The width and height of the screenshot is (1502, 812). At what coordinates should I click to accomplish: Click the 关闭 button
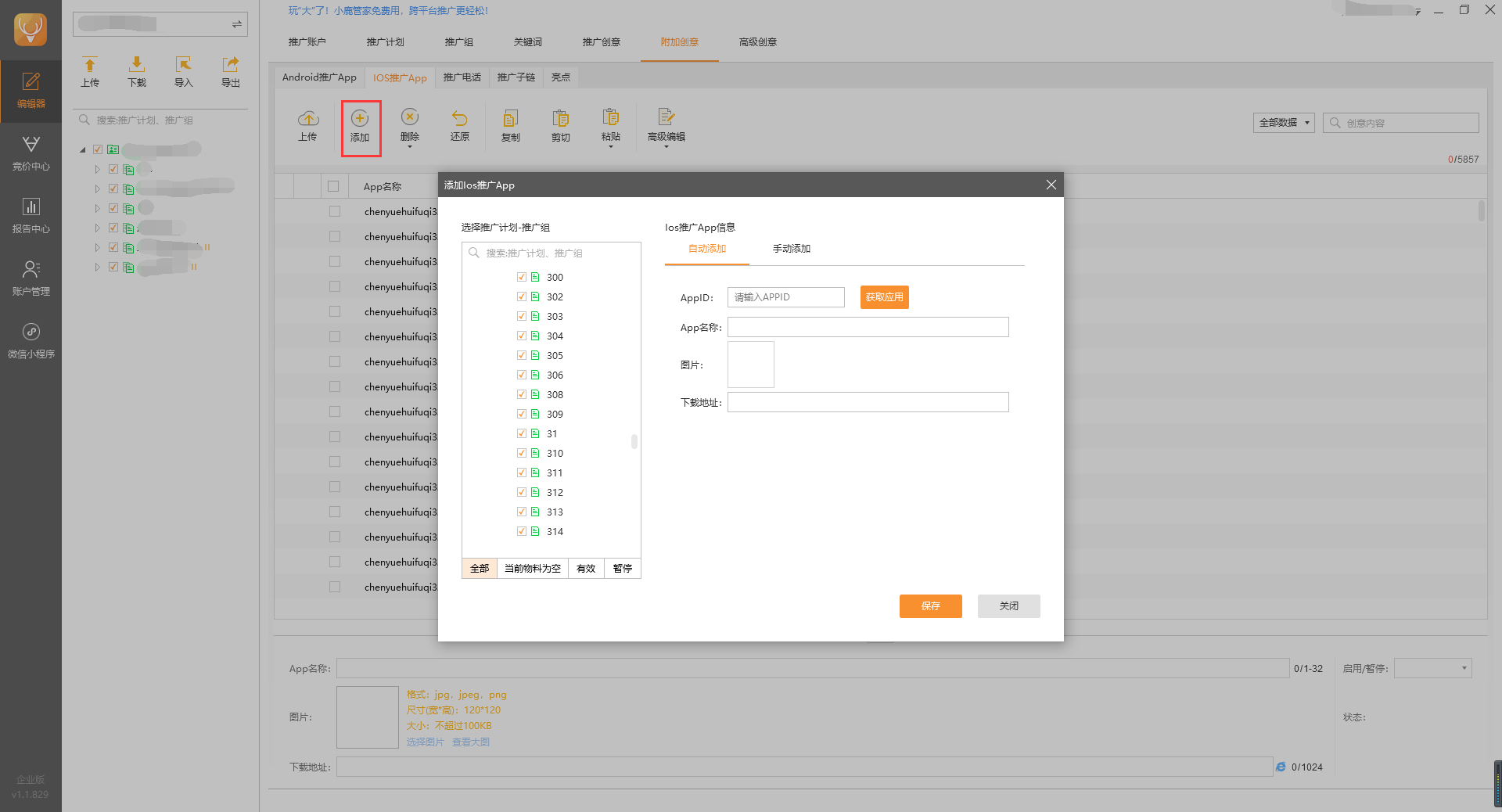click(1009, 606)
